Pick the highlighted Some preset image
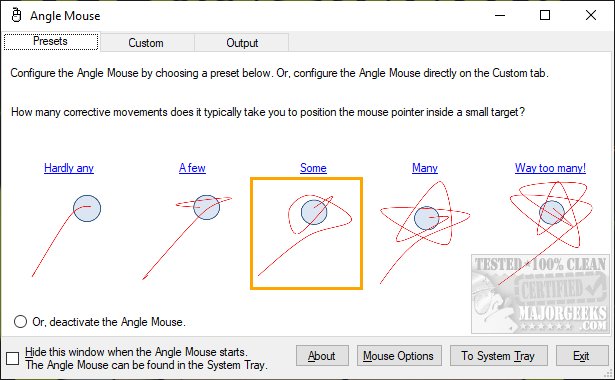 click(x=306, y=234)
